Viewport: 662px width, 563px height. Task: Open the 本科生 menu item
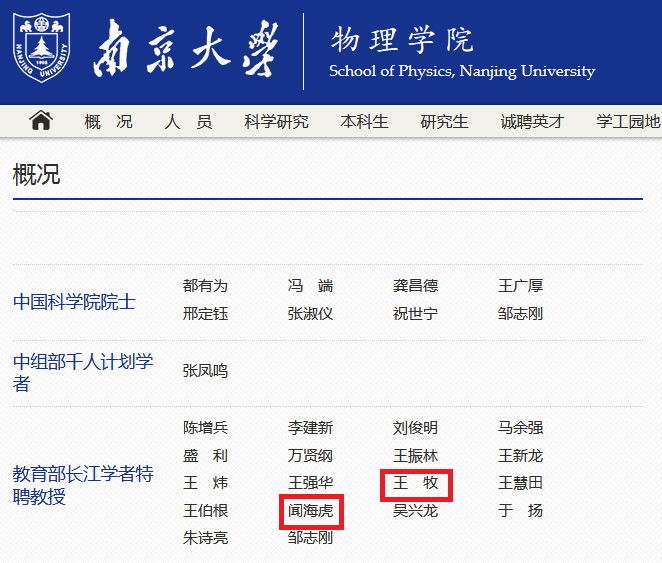coord(364,122)
